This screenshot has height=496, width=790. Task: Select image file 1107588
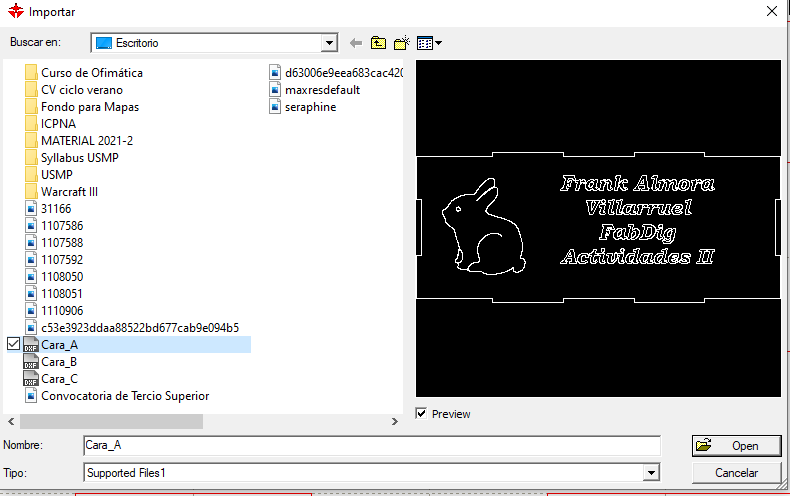coord(54,243)
